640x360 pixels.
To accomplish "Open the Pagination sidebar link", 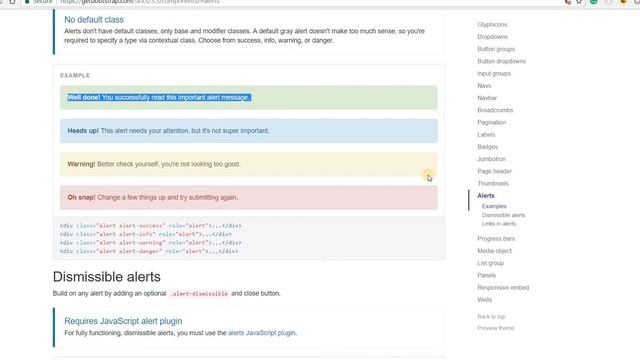I will (x=491, y=122).
